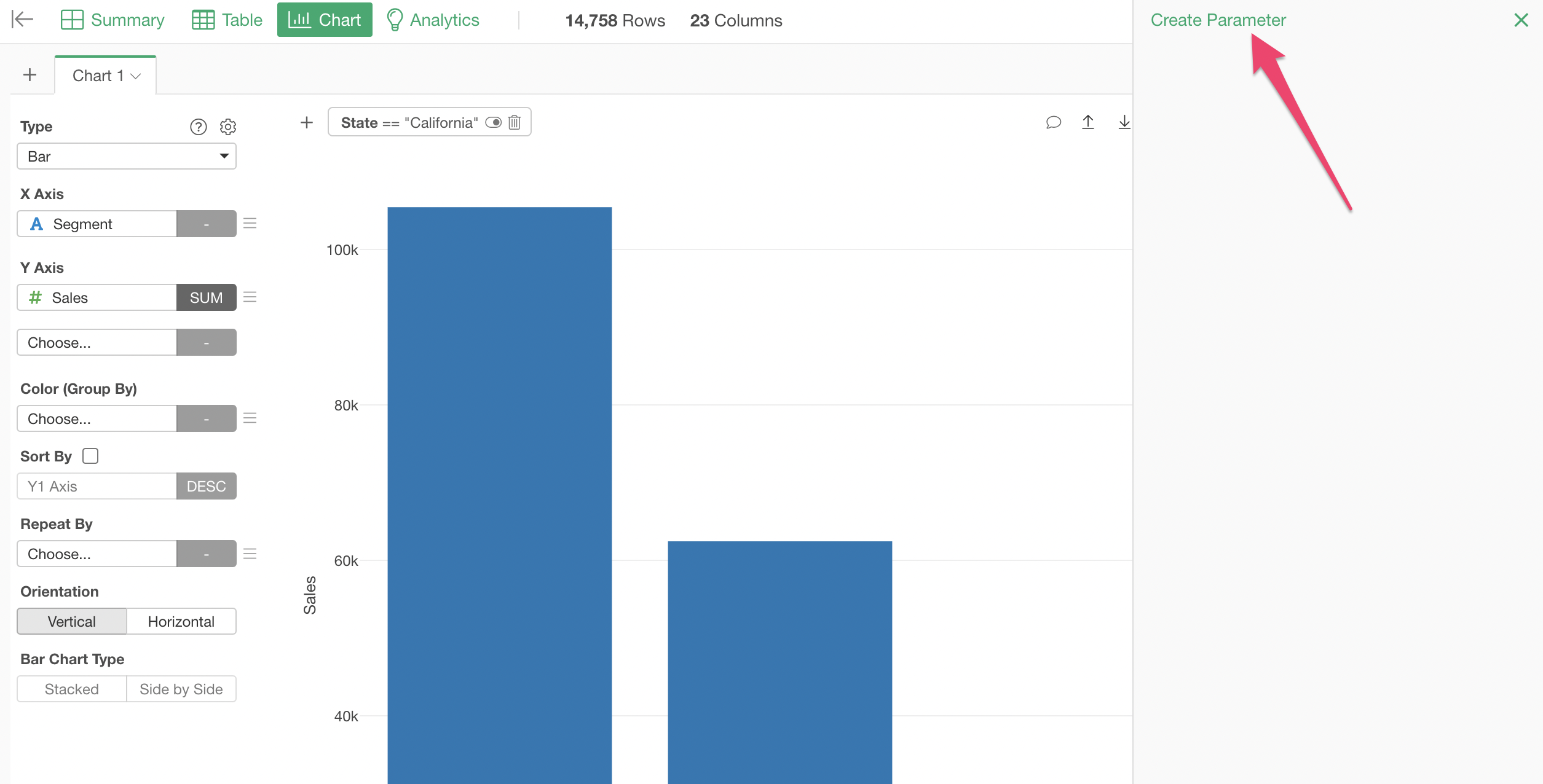Open chart type help icon

coord(198,127)
